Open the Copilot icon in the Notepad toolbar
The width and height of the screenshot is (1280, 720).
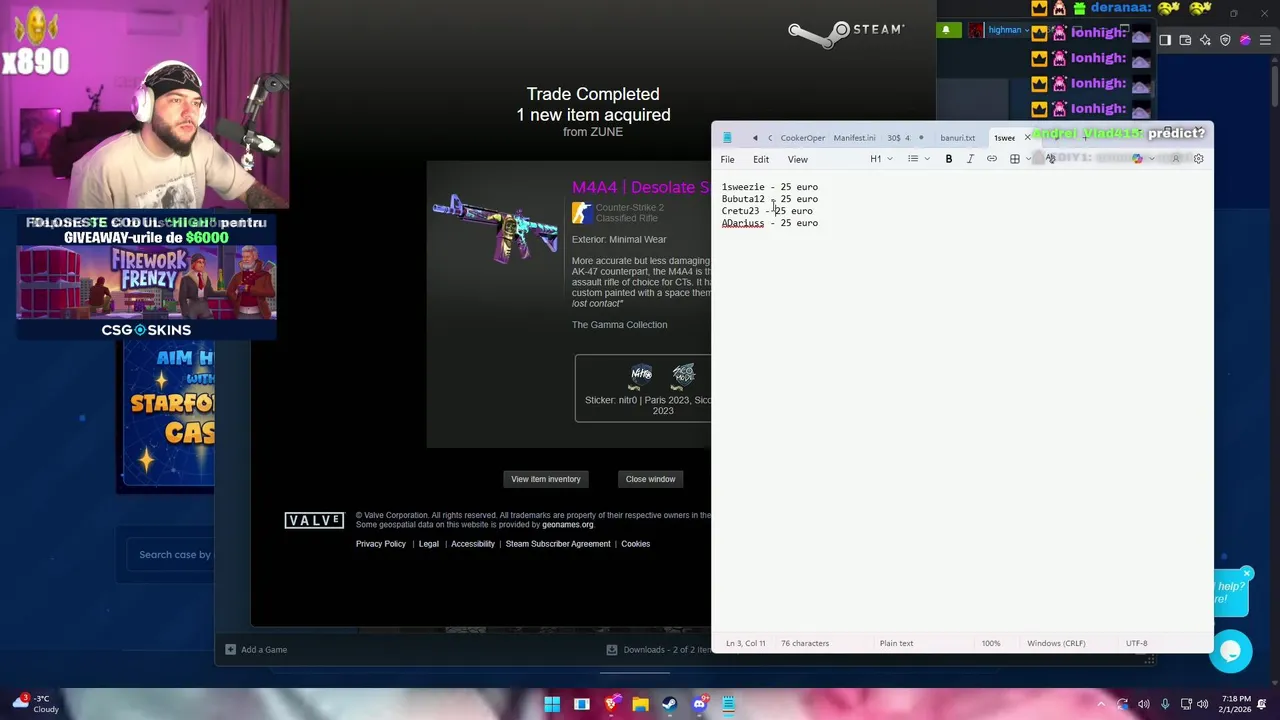click(x=1137, y=159)
